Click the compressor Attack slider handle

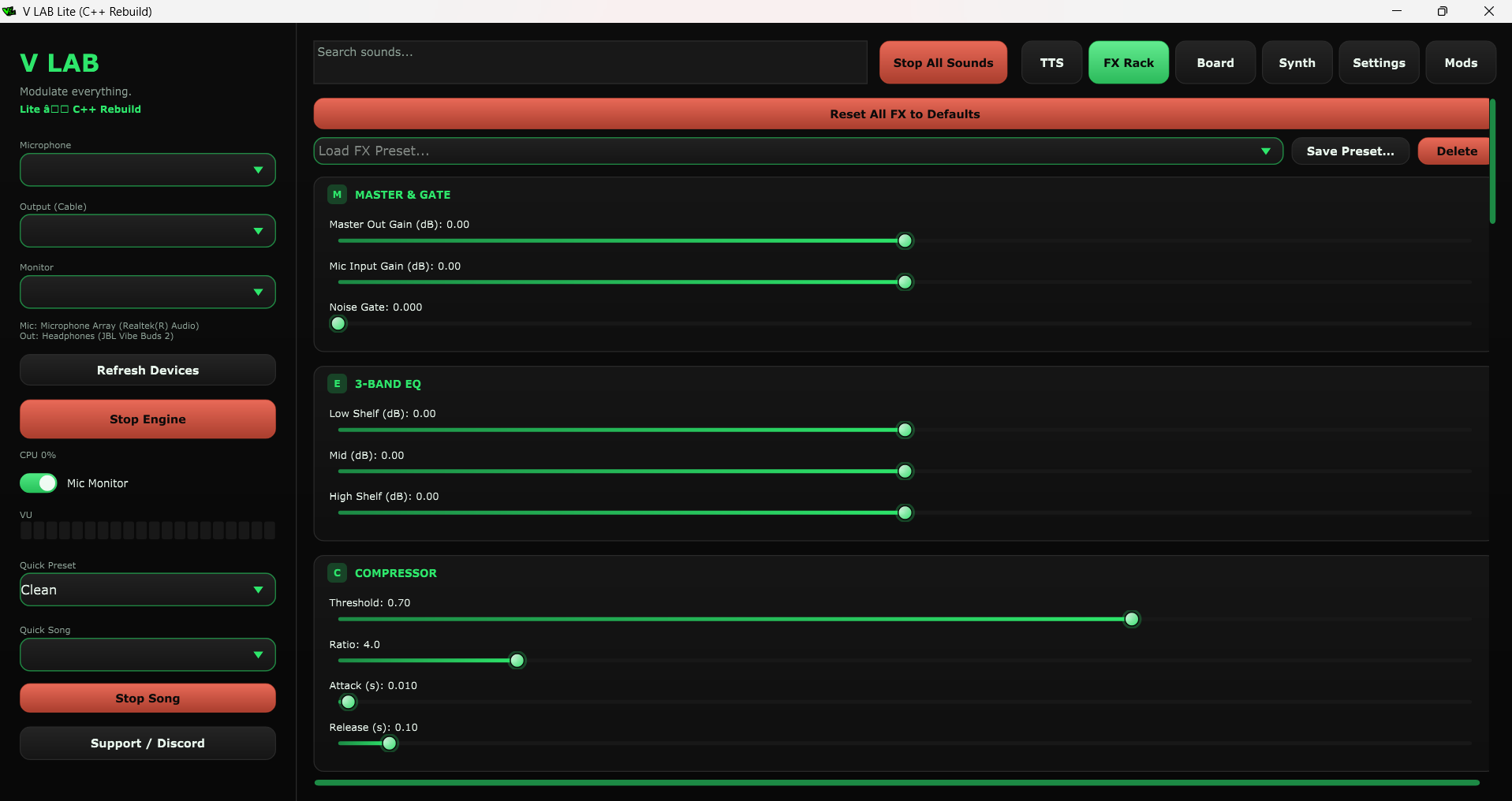pos(349,702)
